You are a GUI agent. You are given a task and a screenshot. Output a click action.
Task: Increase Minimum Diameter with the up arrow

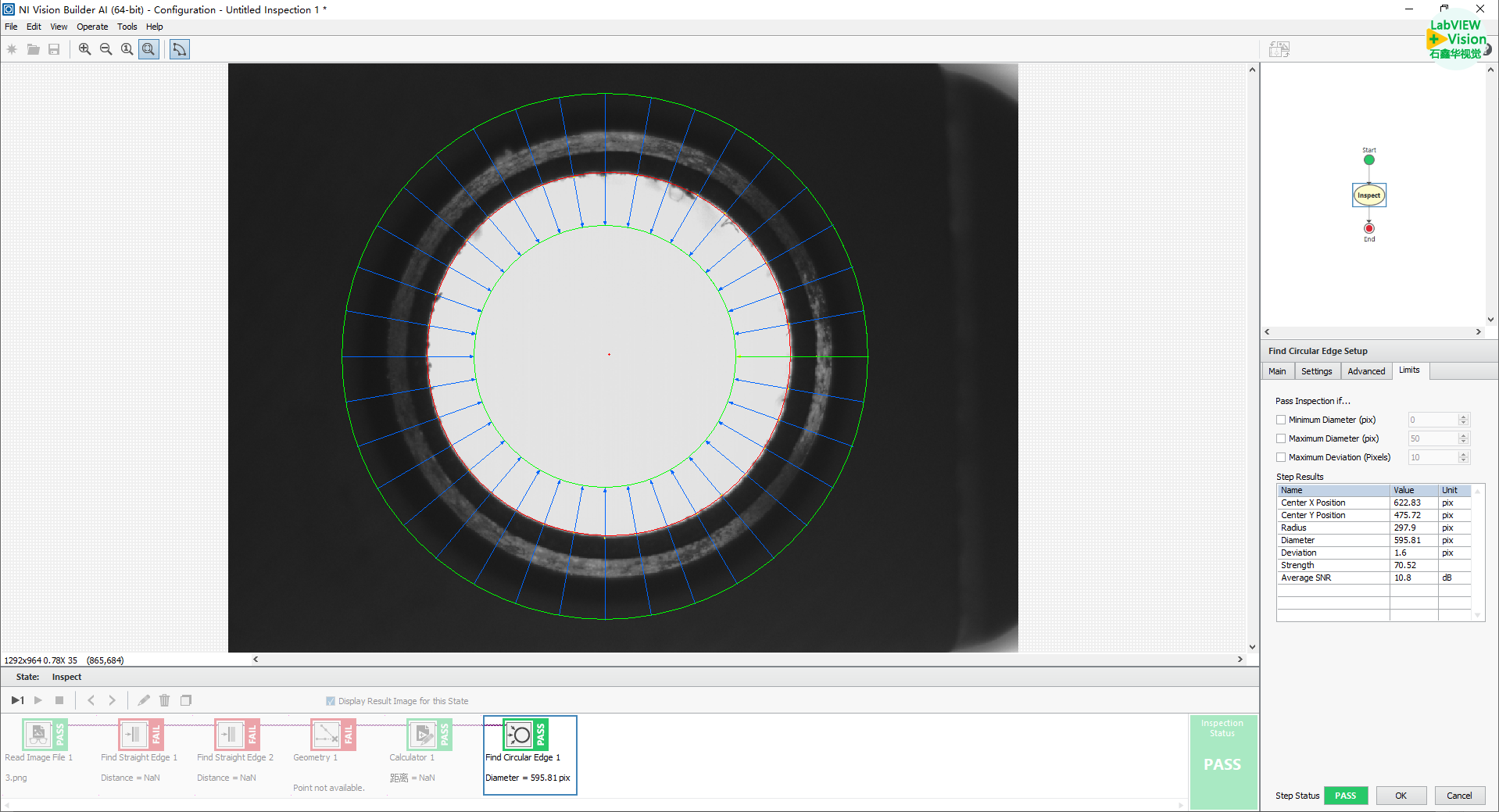pyautogui.click(x=1464, y=417)
